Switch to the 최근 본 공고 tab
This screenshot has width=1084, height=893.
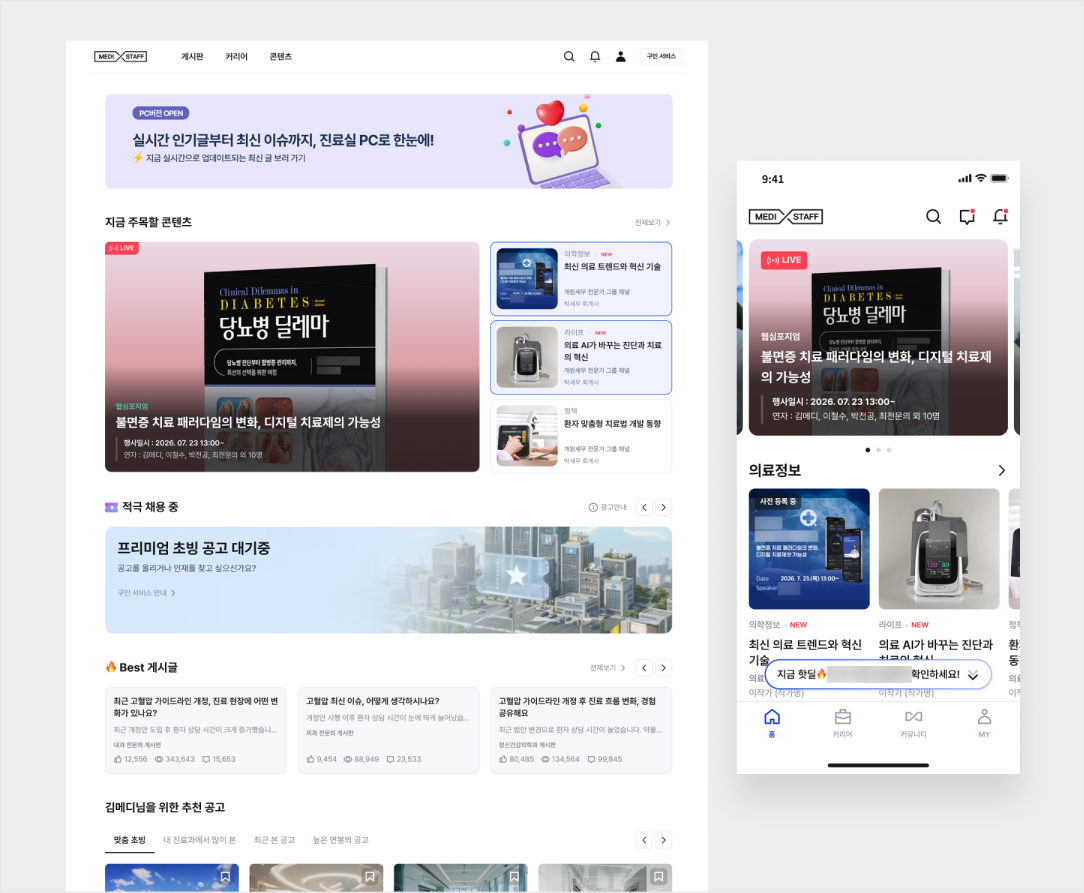[x=274, y=840]
